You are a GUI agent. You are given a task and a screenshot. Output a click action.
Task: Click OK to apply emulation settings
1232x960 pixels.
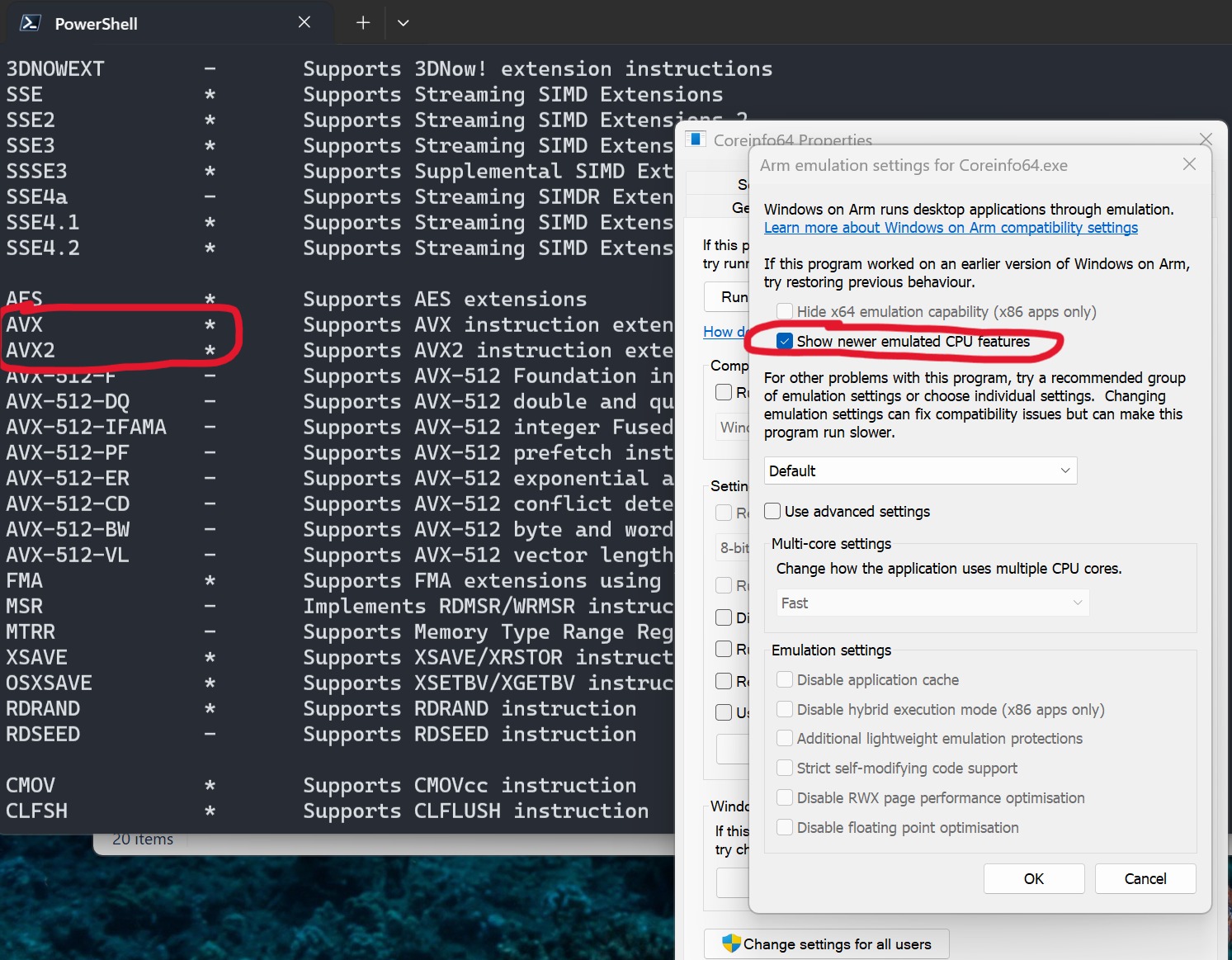1033,878
